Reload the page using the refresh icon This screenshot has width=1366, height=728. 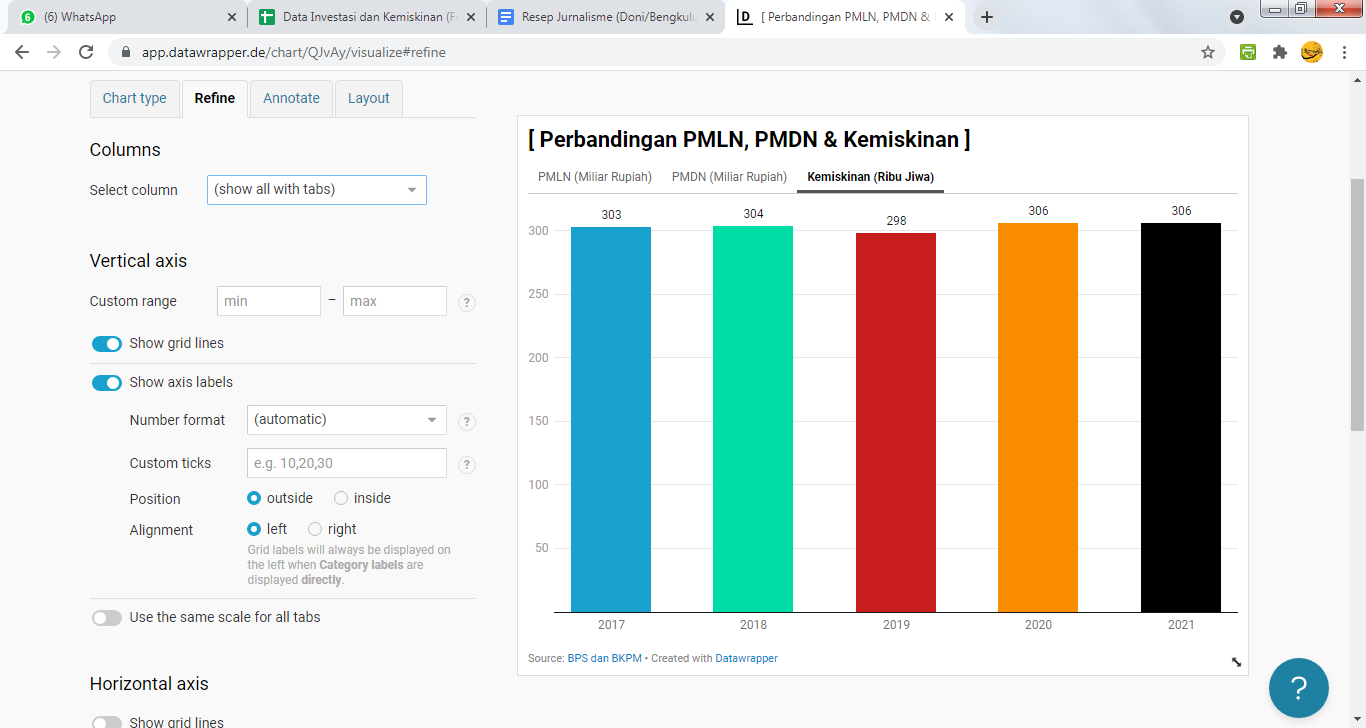tap(86, 52)
